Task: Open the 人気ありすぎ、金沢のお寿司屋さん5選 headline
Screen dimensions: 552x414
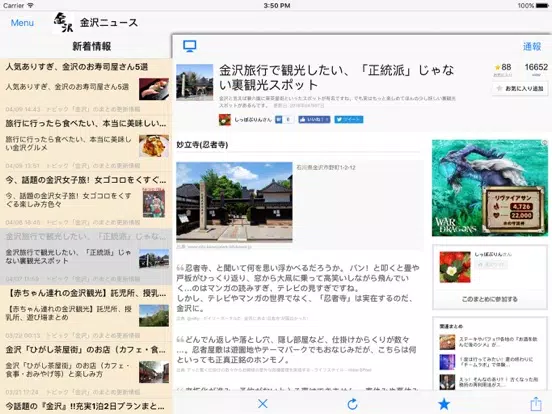Action: (77, 67)
